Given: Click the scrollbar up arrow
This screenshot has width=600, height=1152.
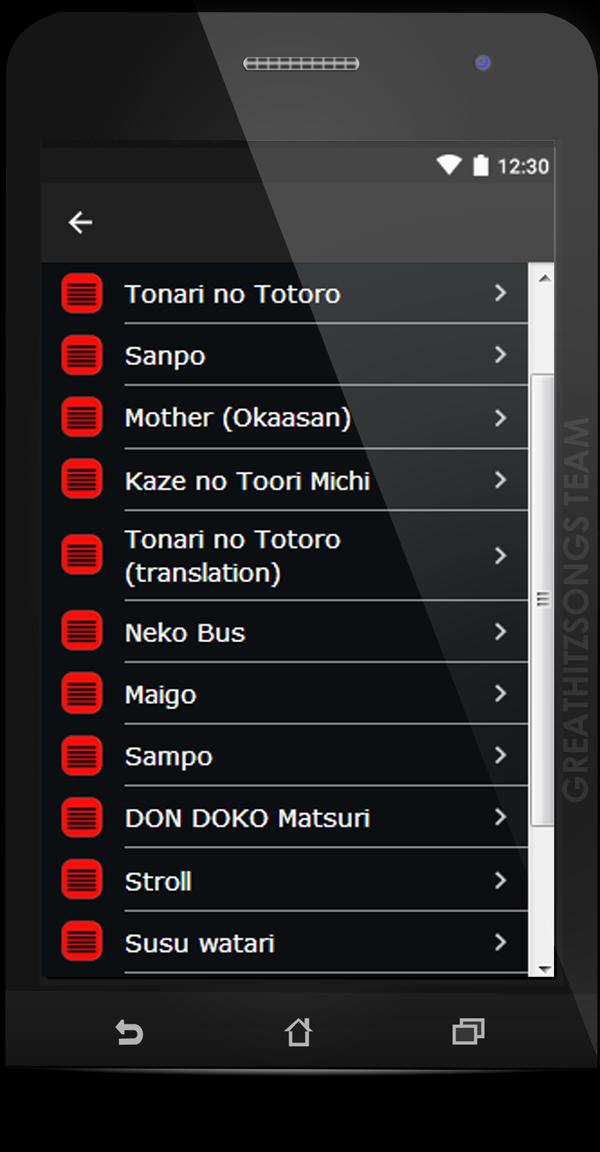Looking at the screenshot, I should (x=544, y=278).
